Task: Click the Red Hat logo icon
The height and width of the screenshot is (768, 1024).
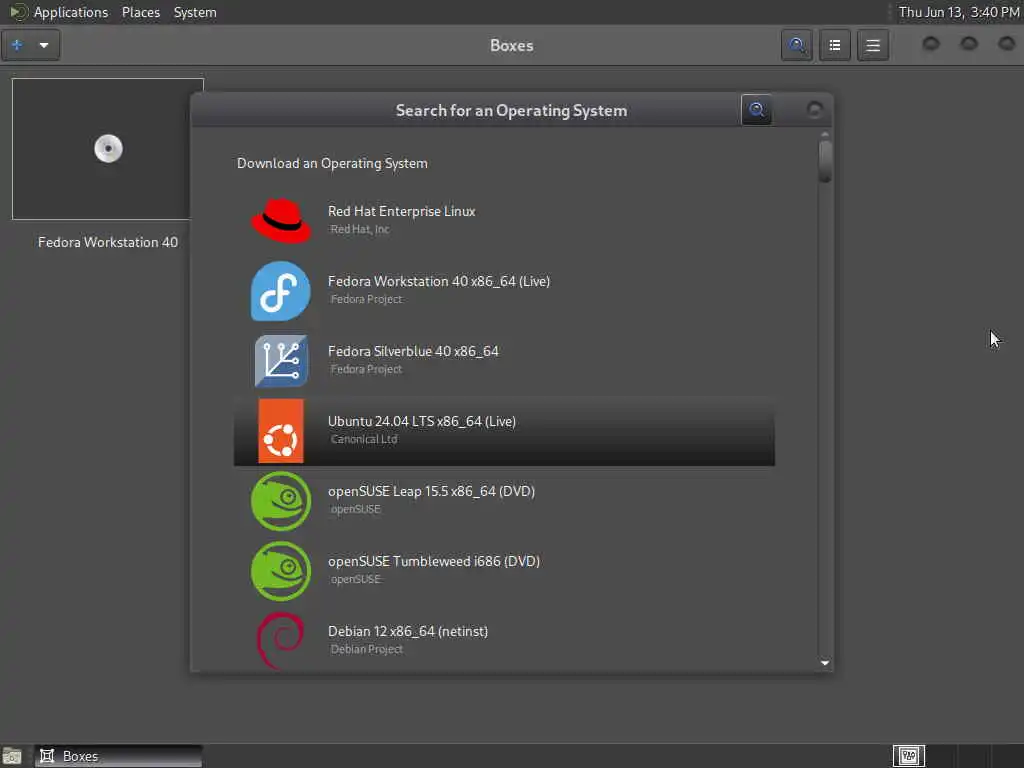Action: point(281,221)
